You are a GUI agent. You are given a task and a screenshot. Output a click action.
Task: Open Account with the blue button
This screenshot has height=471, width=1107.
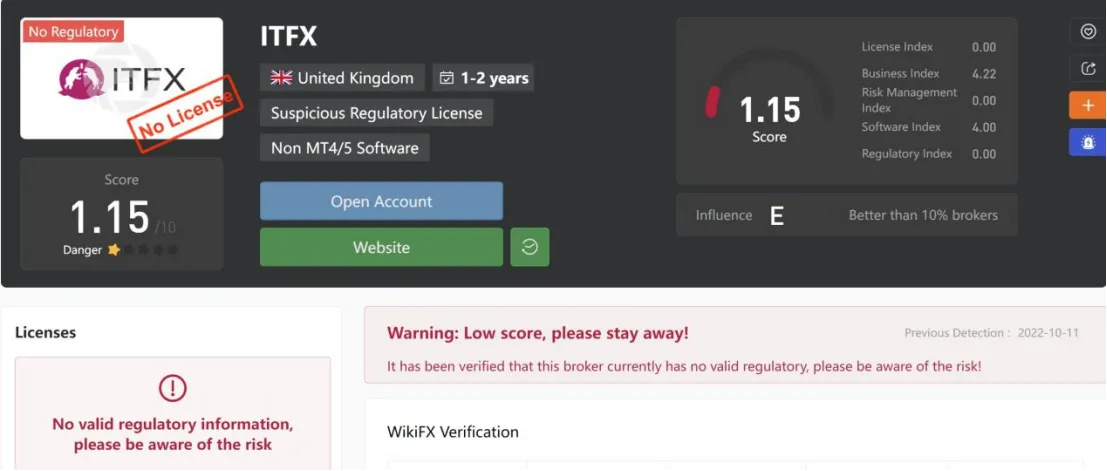[381, 201]
